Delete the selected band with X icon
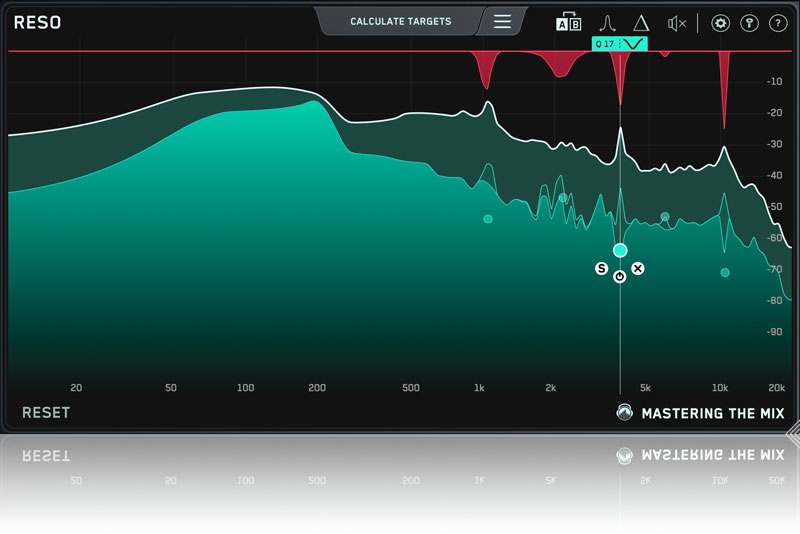 tap(638, 268)
